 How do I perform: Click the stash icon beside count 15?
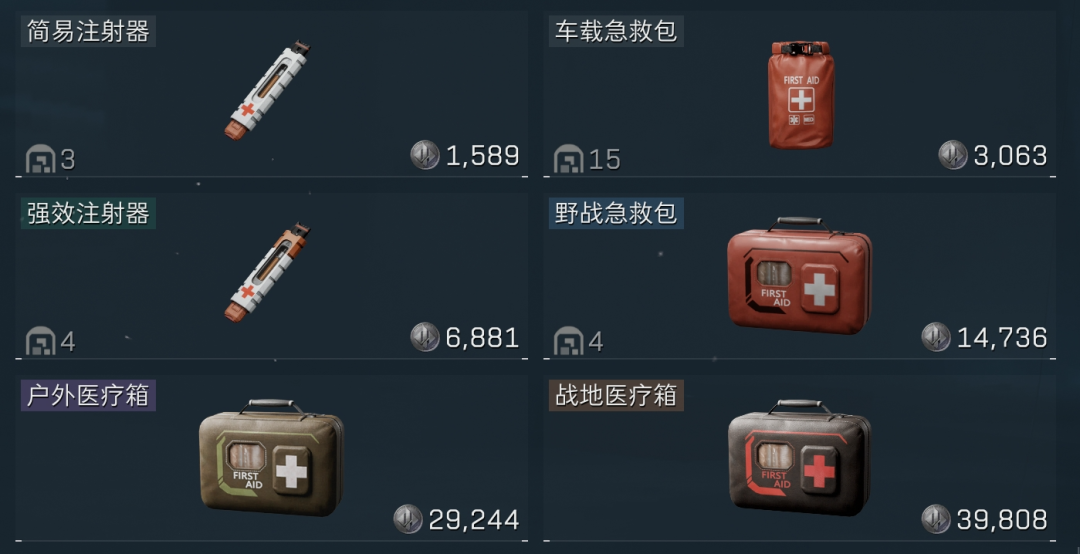pos(569,159)
